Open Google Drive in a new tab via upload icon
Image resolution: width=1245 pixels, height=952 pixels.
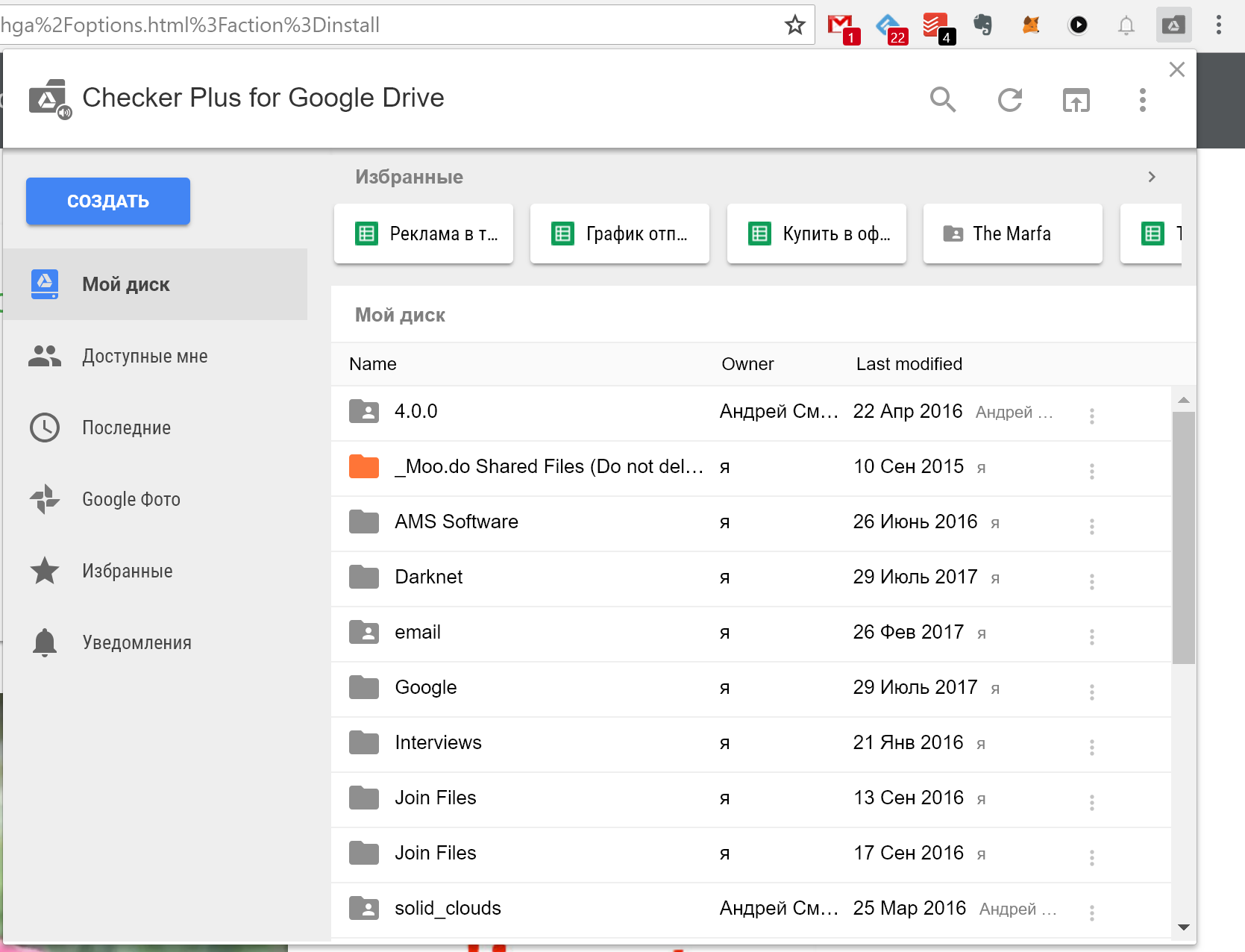[1076, 100]
